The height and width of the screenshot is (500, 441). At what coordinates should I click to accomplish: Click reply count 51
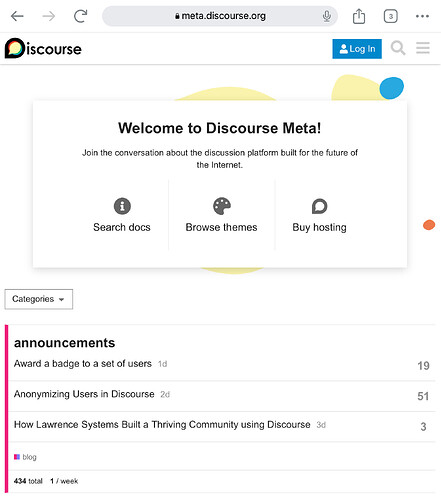[x=423, y=396]
